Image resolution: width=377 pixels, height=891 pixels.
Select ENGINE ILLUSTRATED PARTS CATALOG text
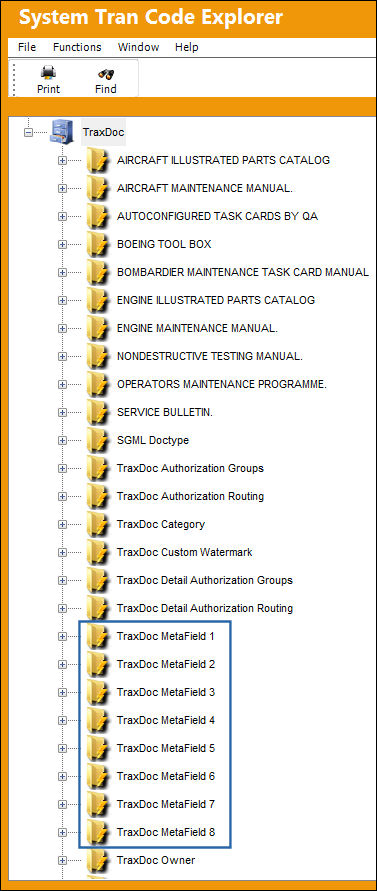(216, 300)
